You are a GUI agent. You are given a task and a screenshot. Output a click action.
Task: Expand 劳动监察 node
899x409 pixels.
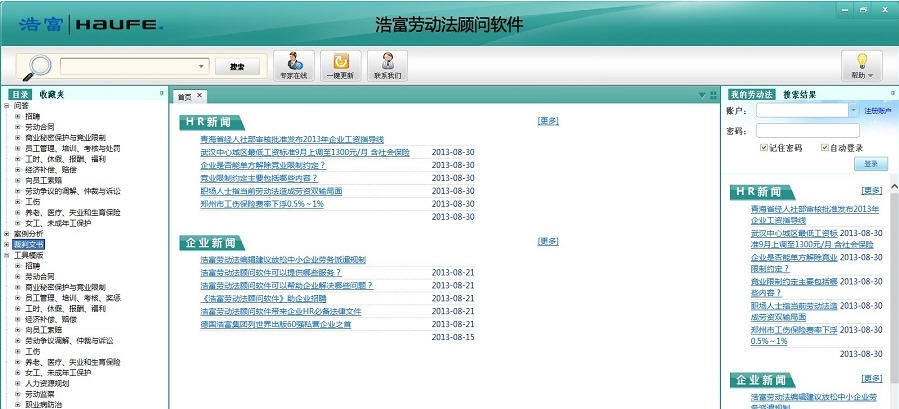click(x=17, y=394)
